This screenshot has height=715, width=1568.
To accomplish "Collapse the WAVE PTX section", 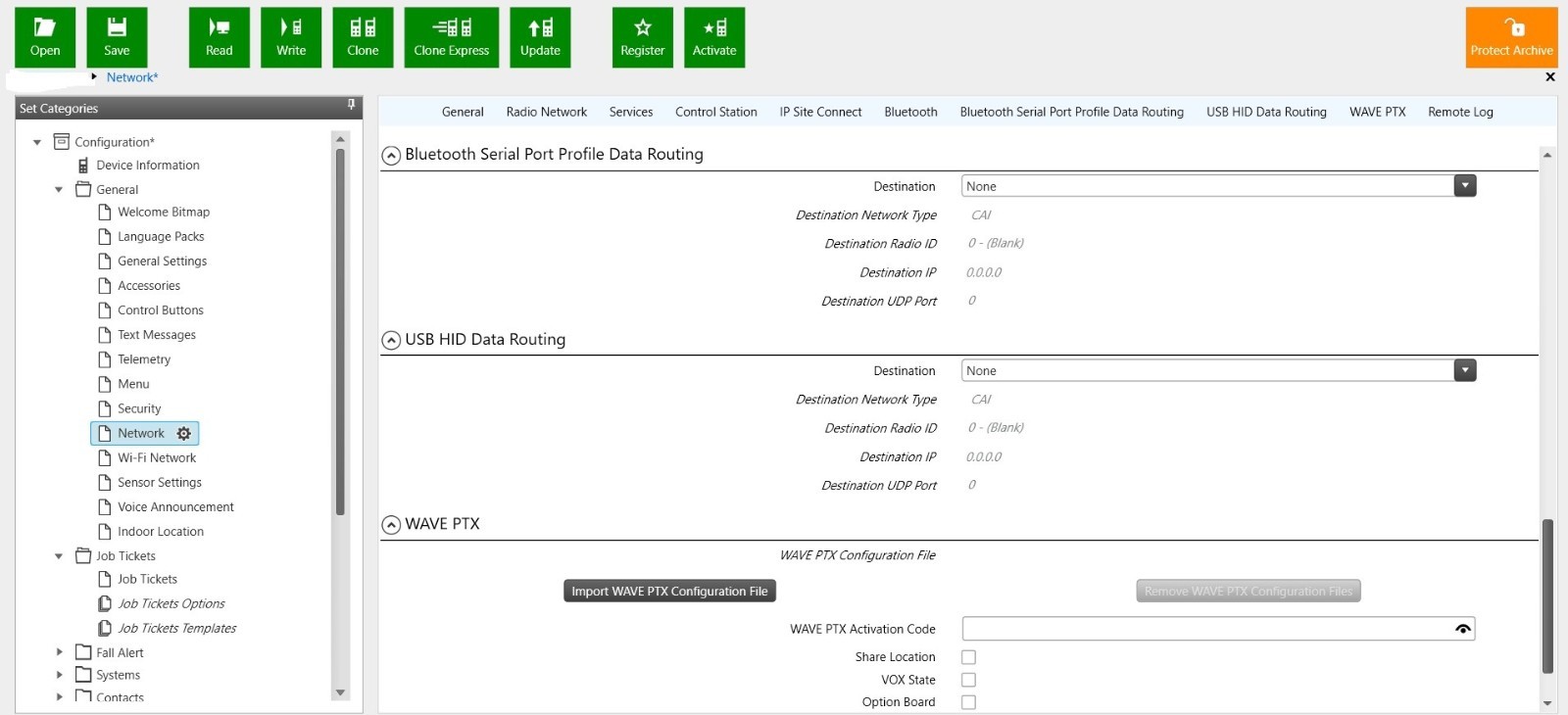I will [x=391, y=525].
